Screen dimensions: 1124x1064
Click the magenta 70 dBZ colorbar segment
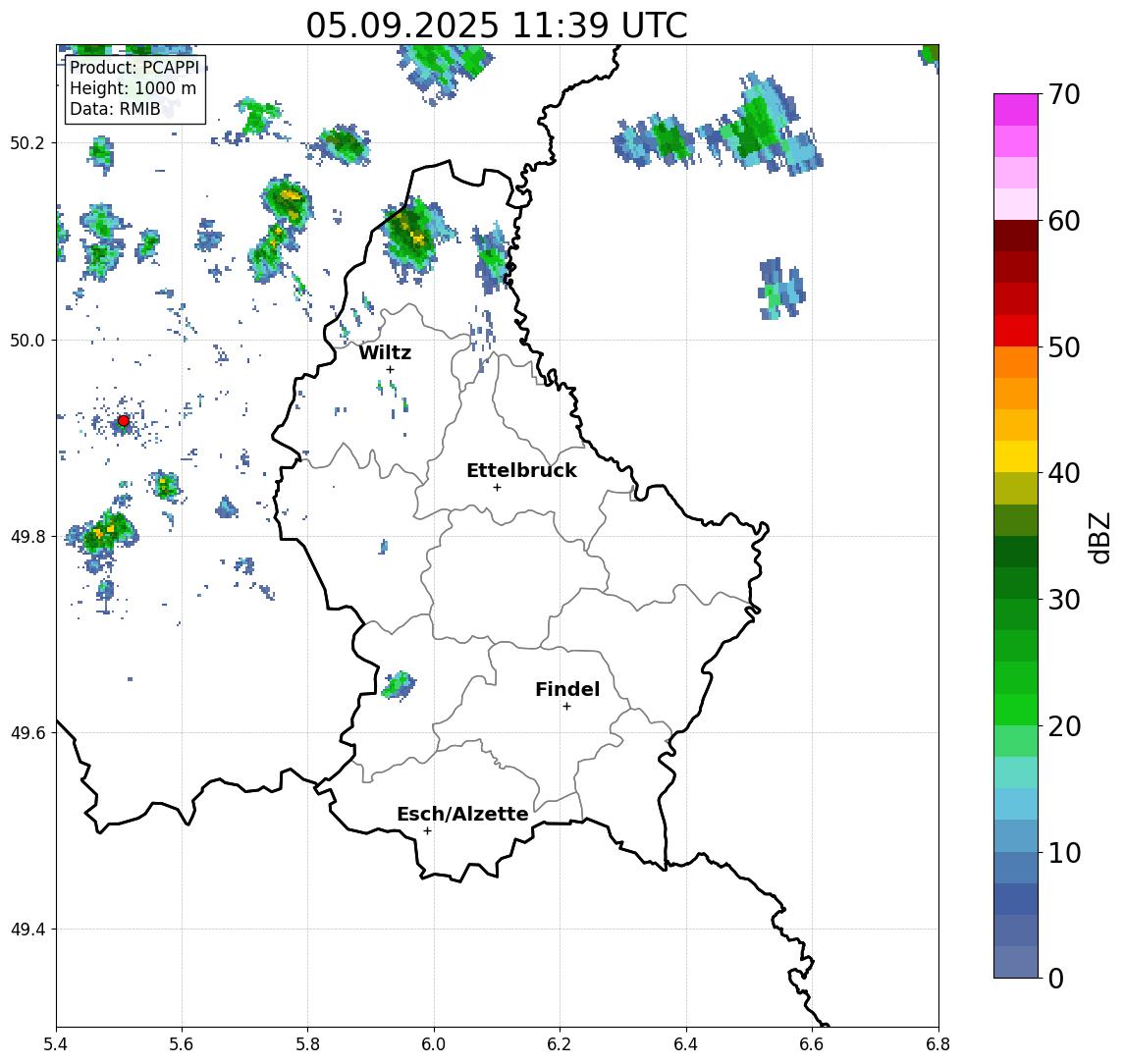1016,110
